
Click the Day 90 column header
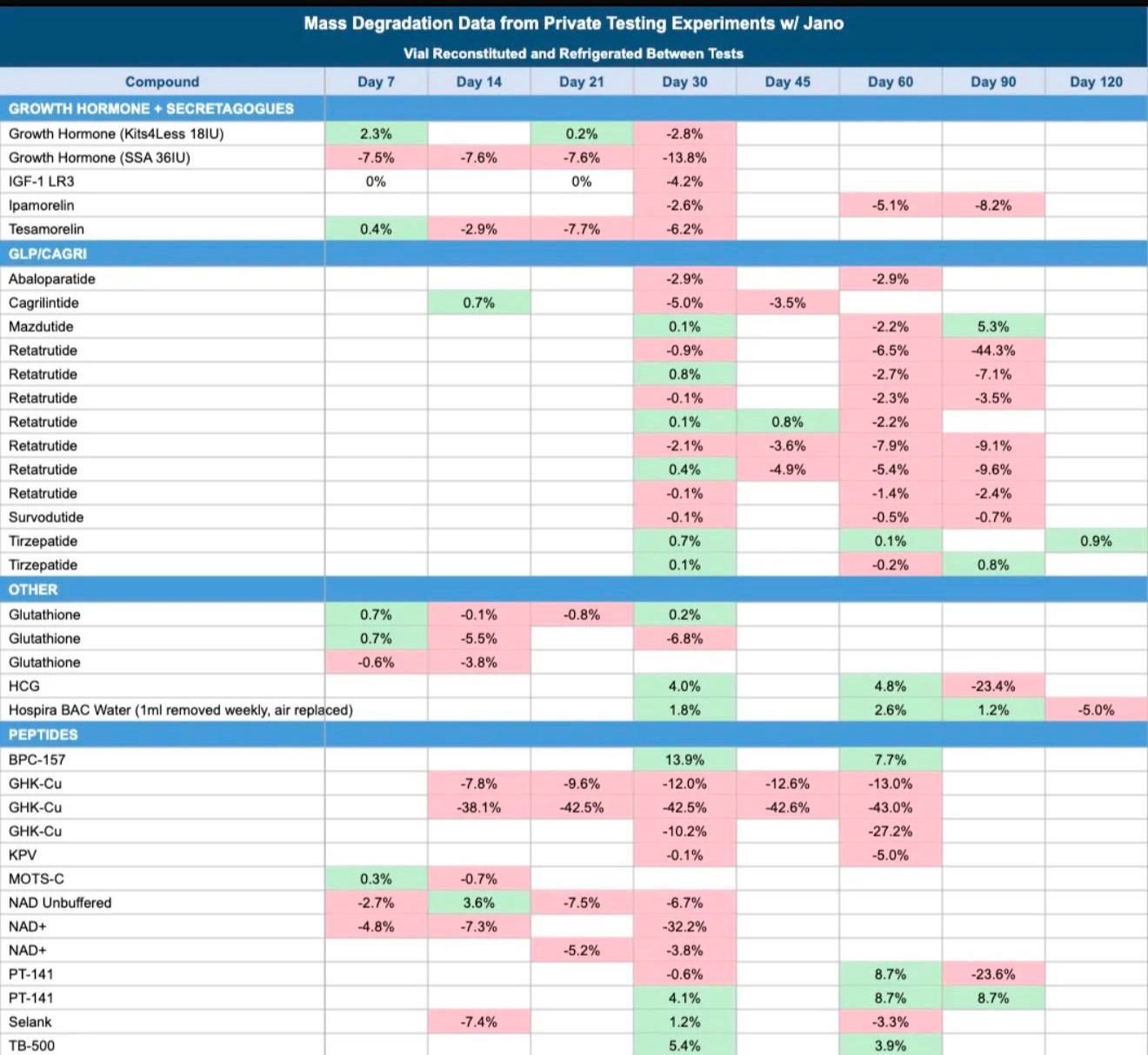click(x=993, y=82)
